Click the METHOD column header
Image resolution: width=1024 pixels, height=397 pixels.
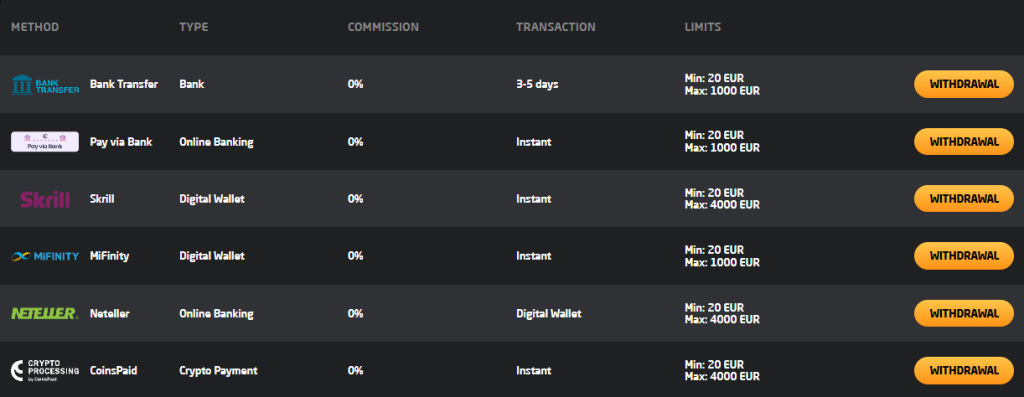coord(35,27)
